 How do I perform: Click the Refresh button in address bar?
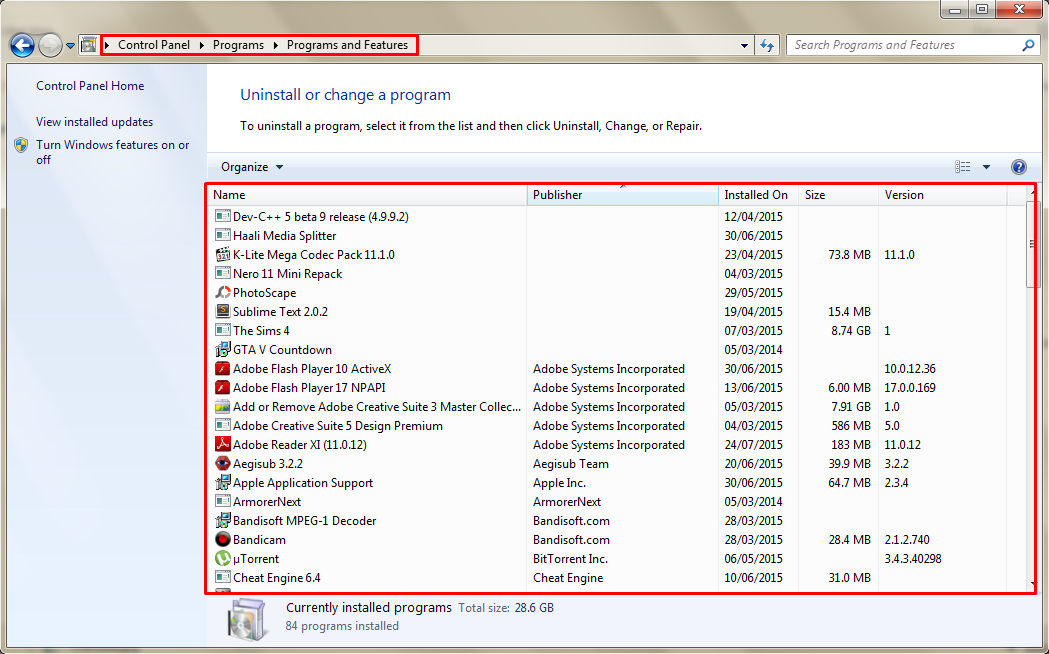pos(767,45)
